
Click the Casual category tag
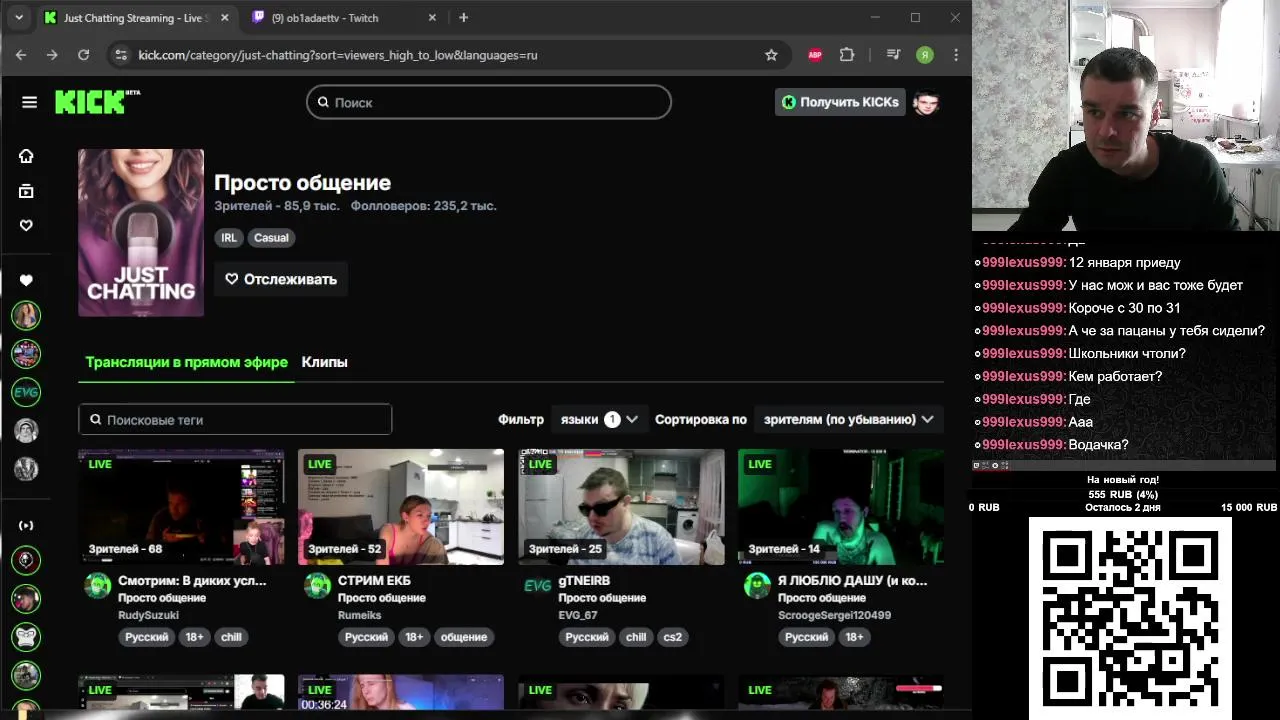[271, 238]
